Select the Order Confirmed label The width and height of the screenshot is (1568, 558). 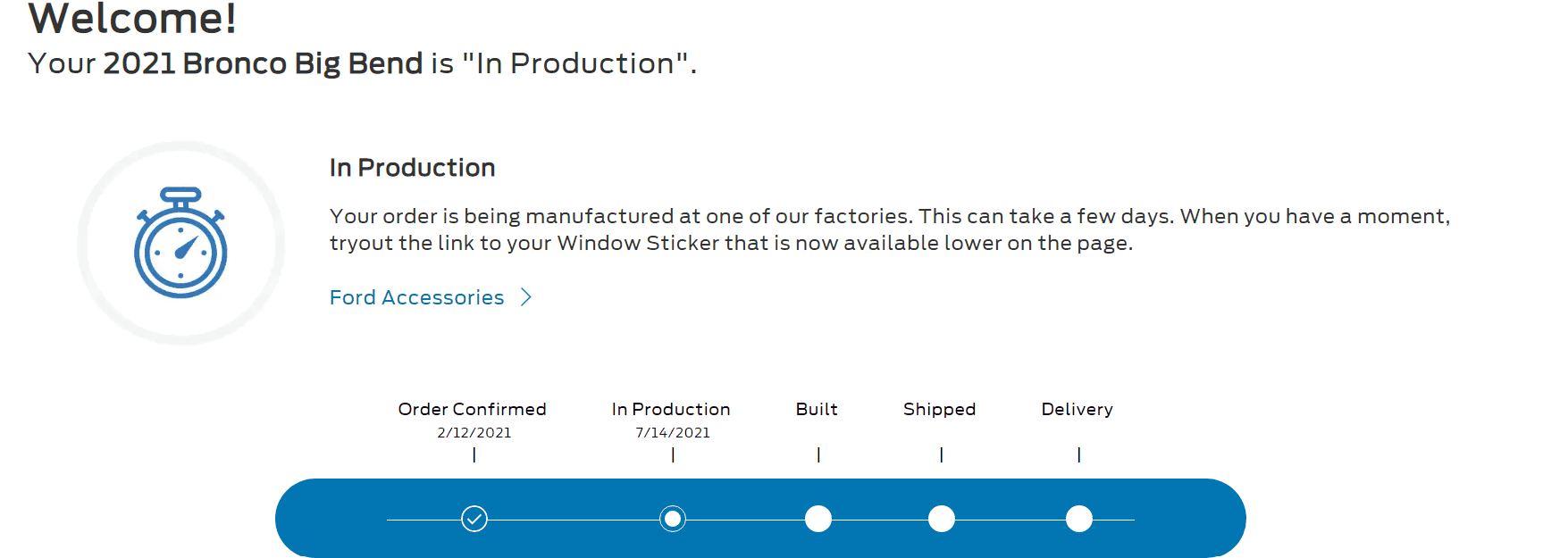click(472, 409)
